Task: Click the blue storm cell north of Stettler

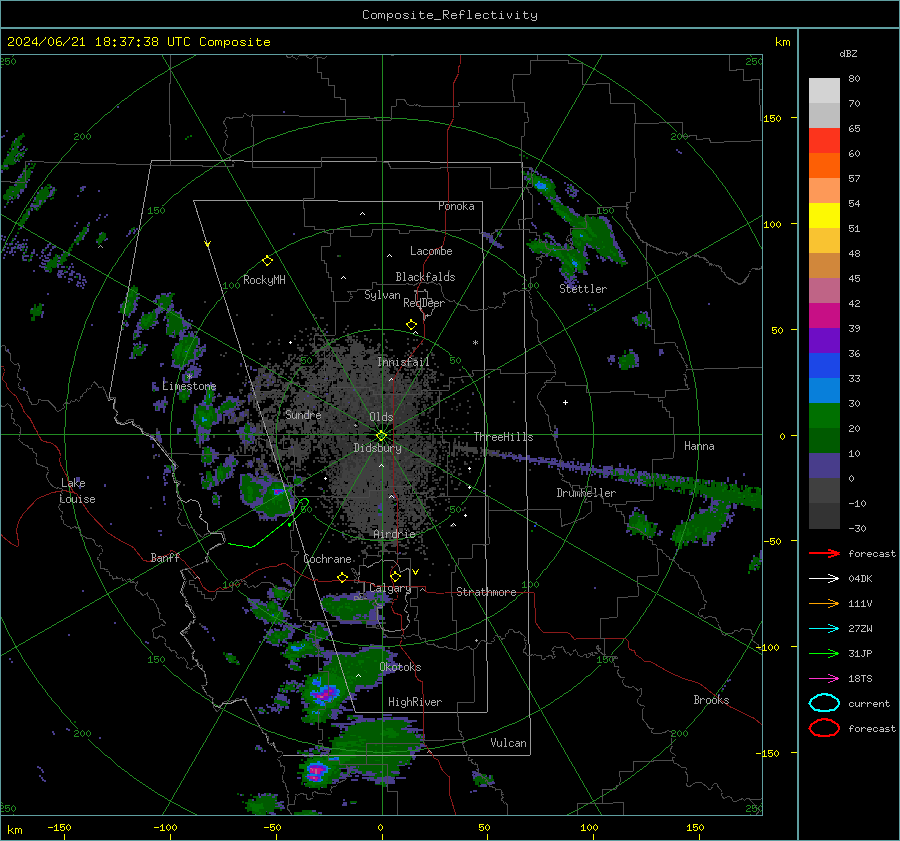Action: click(x=541, y=185)
